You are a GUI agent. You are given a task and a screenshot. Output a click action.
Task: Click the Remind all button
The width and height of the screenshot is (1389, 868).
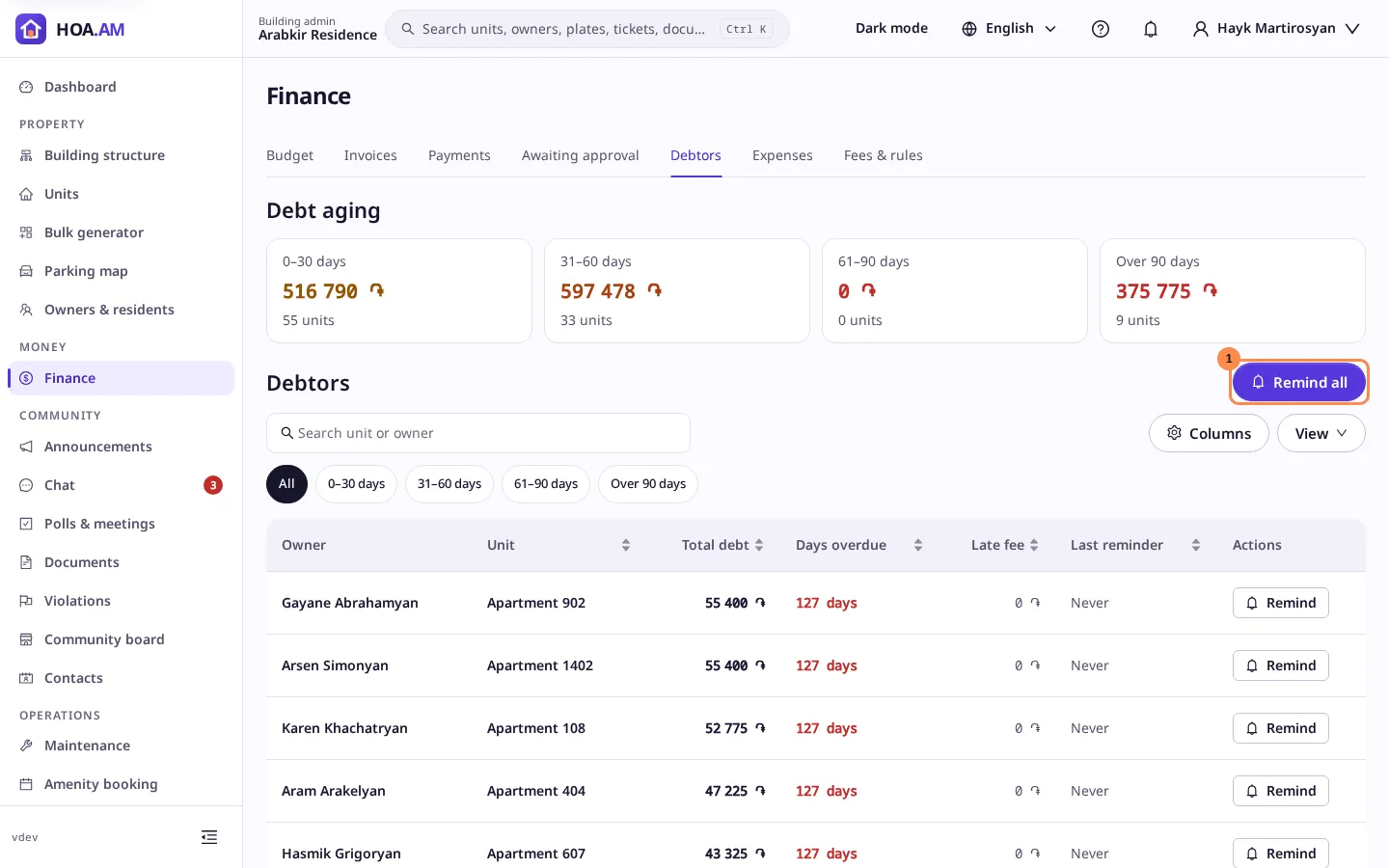pyautogui.click(x=1299, y=383)
